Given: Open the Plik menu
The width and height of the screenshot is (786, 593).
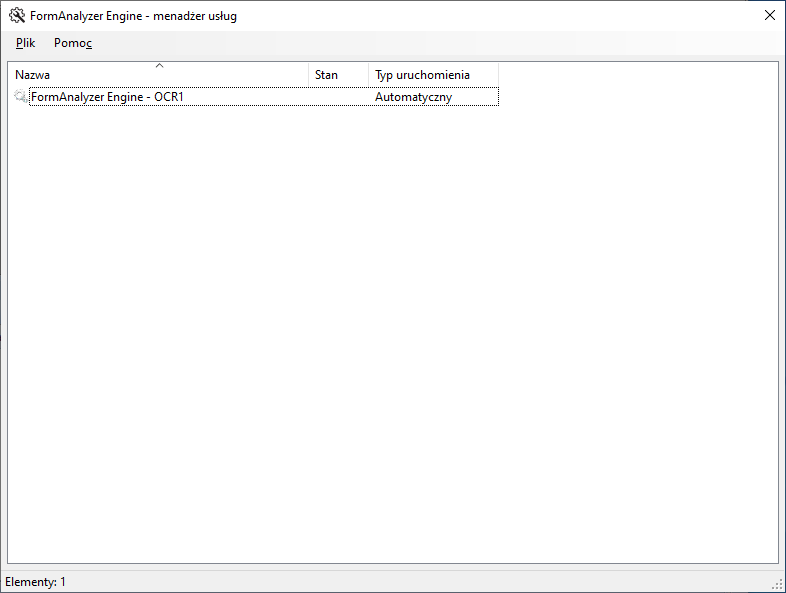Looking at the screenshot, I should [25, 43].
